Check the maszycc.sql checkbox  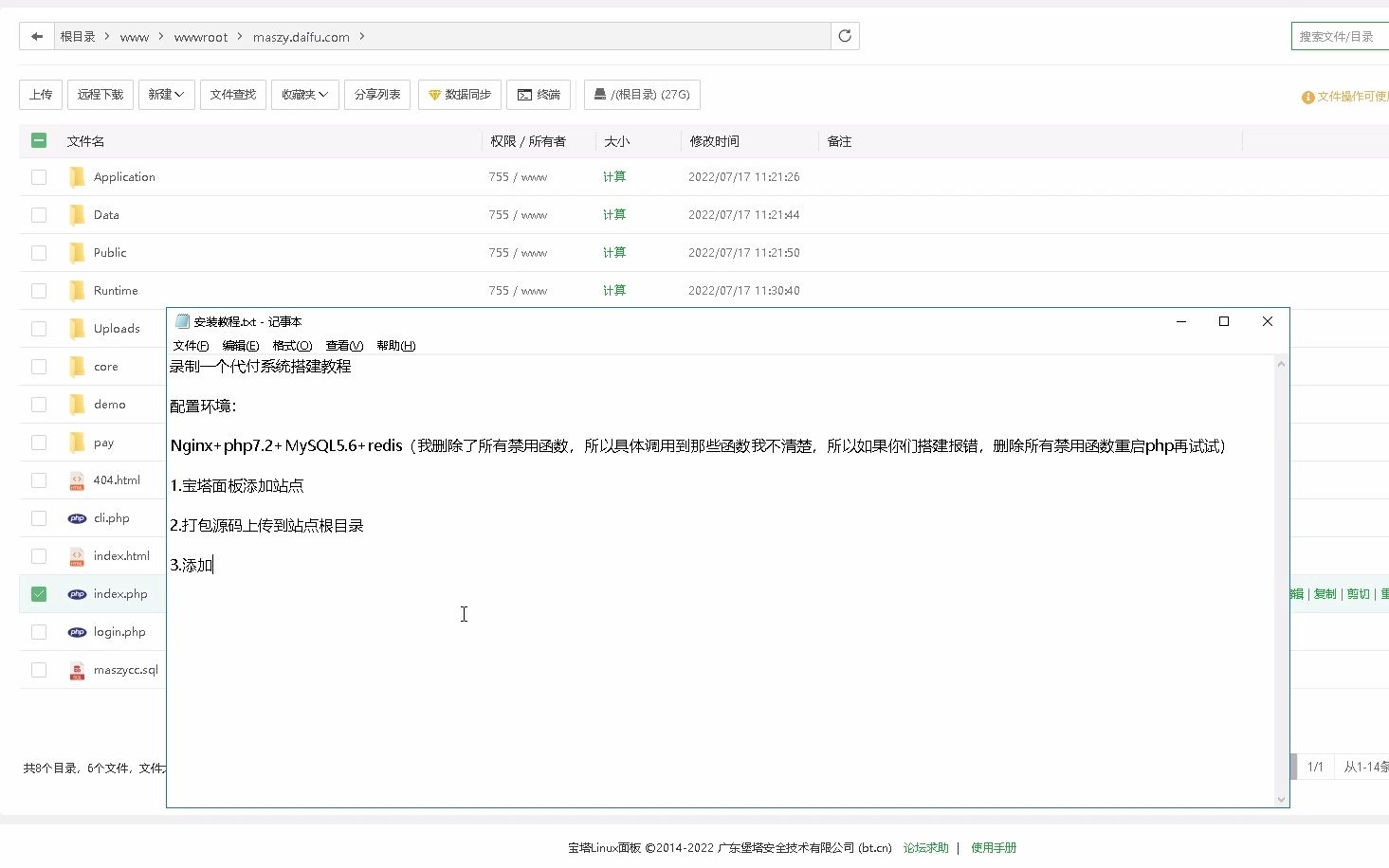click(x=39, y=670)
